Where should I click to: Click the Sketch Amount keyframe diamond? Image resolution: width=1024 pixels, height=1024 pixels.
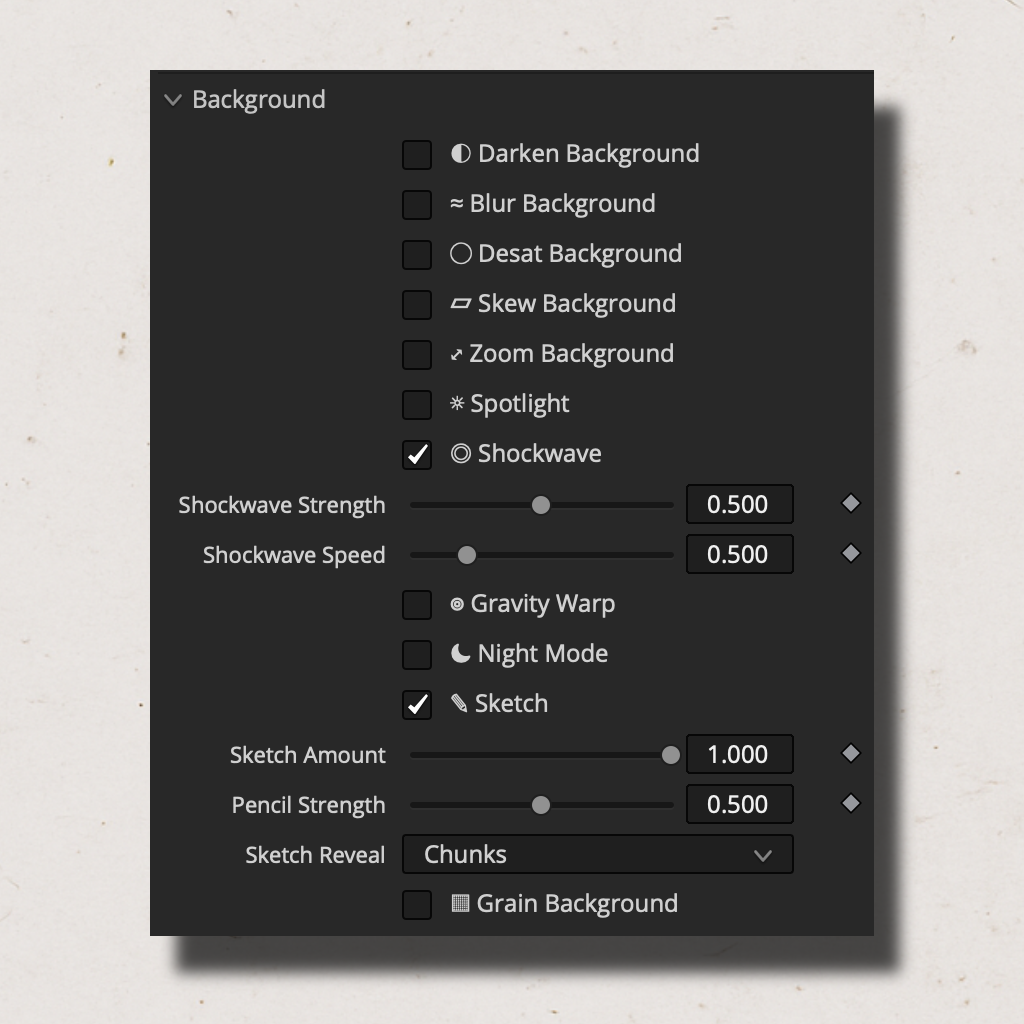(x=850, y=754)
